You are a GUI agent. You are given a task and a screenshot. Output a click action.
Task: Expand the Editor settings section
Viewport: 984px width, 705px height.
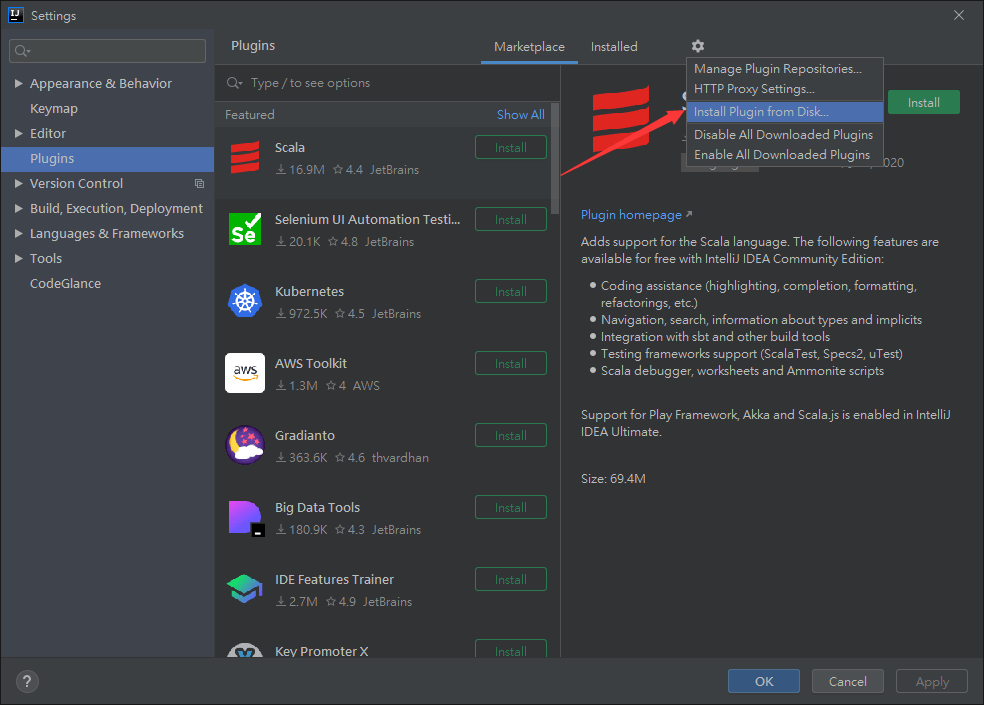pyautogui.click(x=19, y=134)
